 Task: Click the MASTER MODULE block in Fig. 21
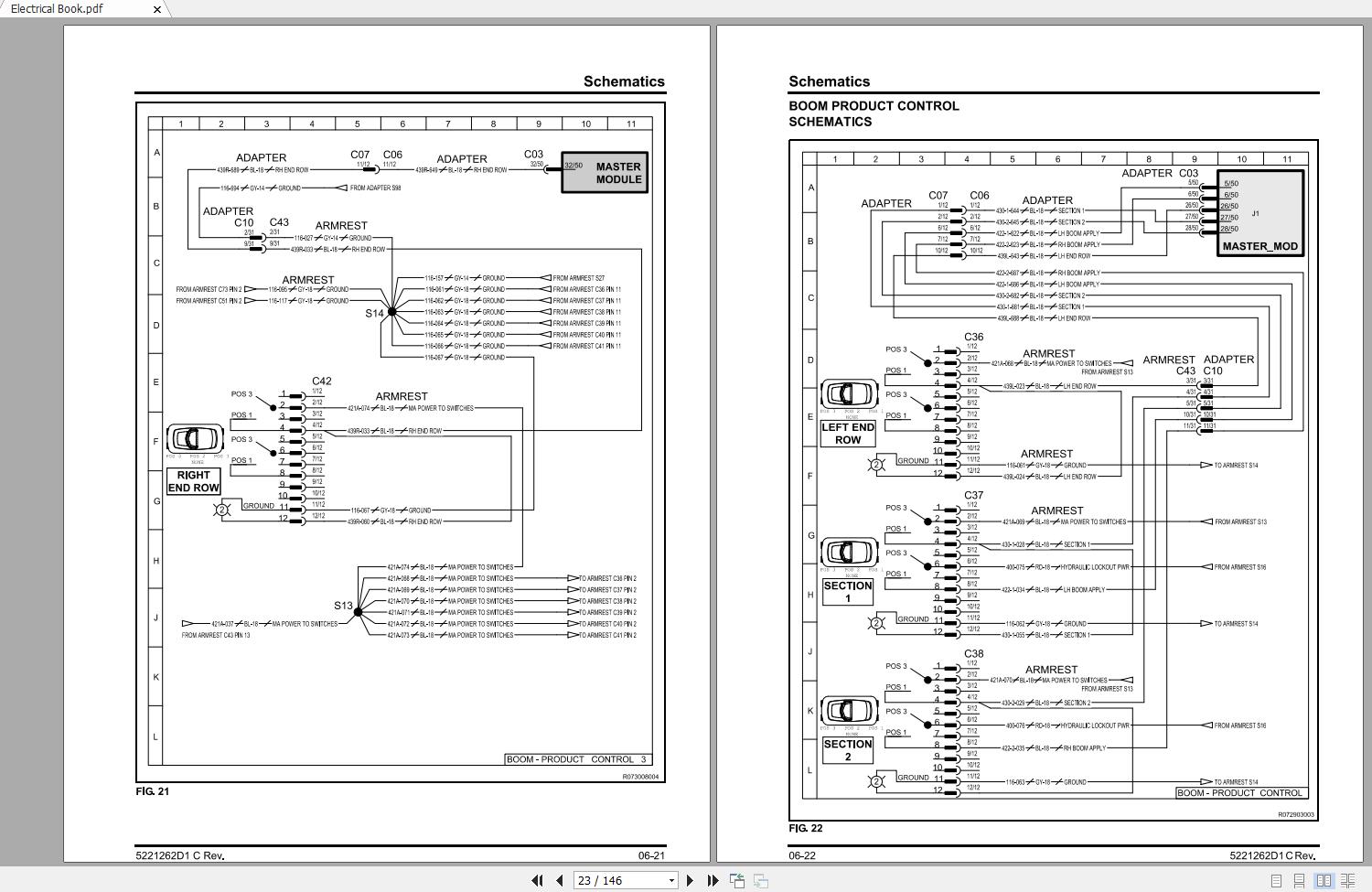point(605,172)
